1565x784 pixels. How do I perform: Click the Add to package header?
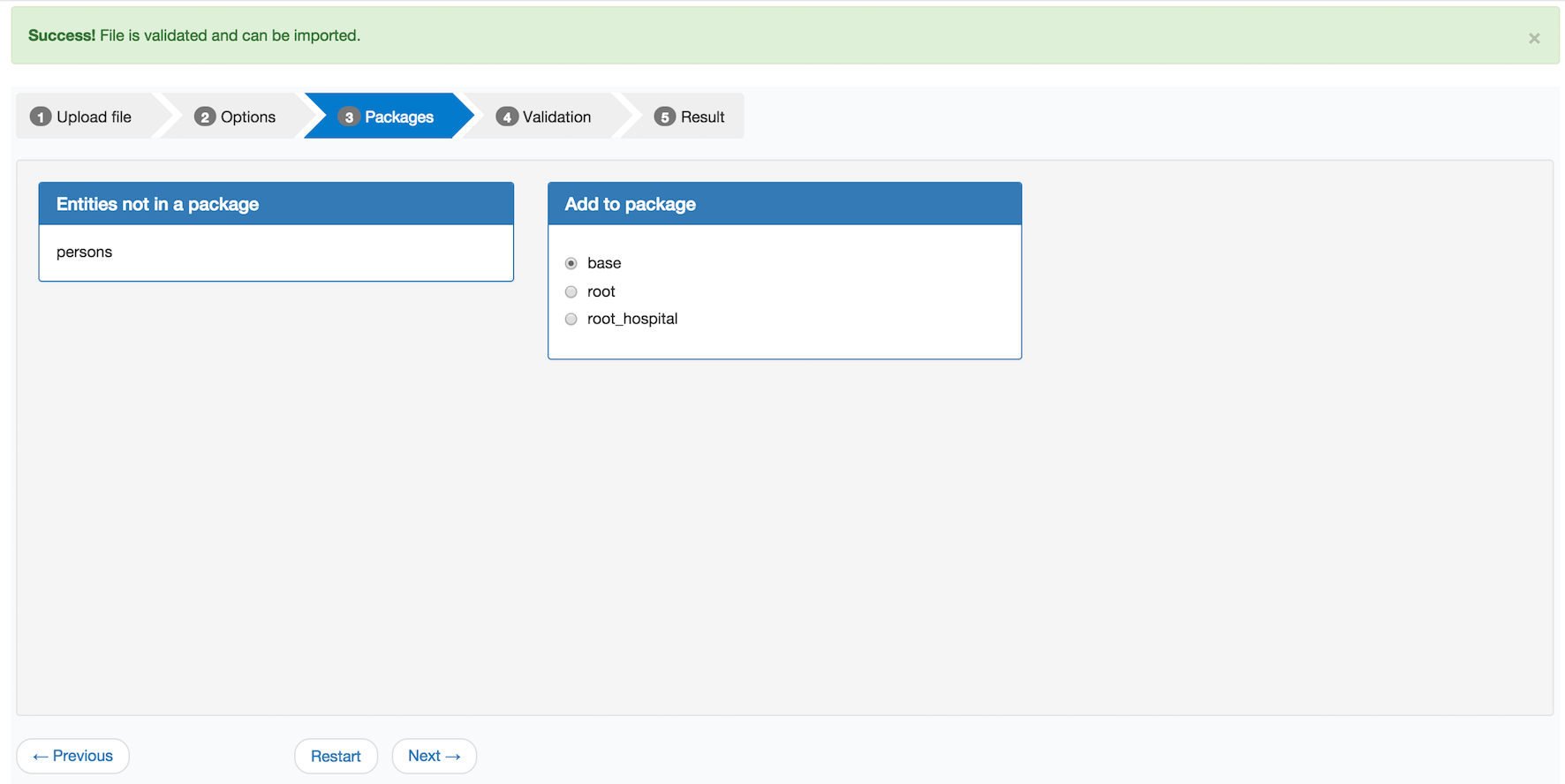click(x=784, y=204)
